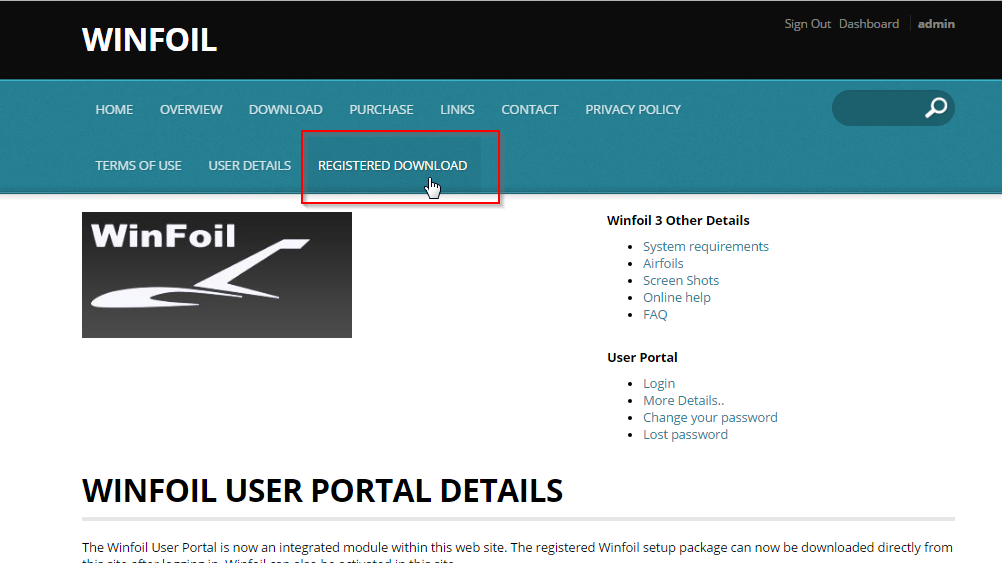
Task: Open the Online help link
Action: (677, 298)
